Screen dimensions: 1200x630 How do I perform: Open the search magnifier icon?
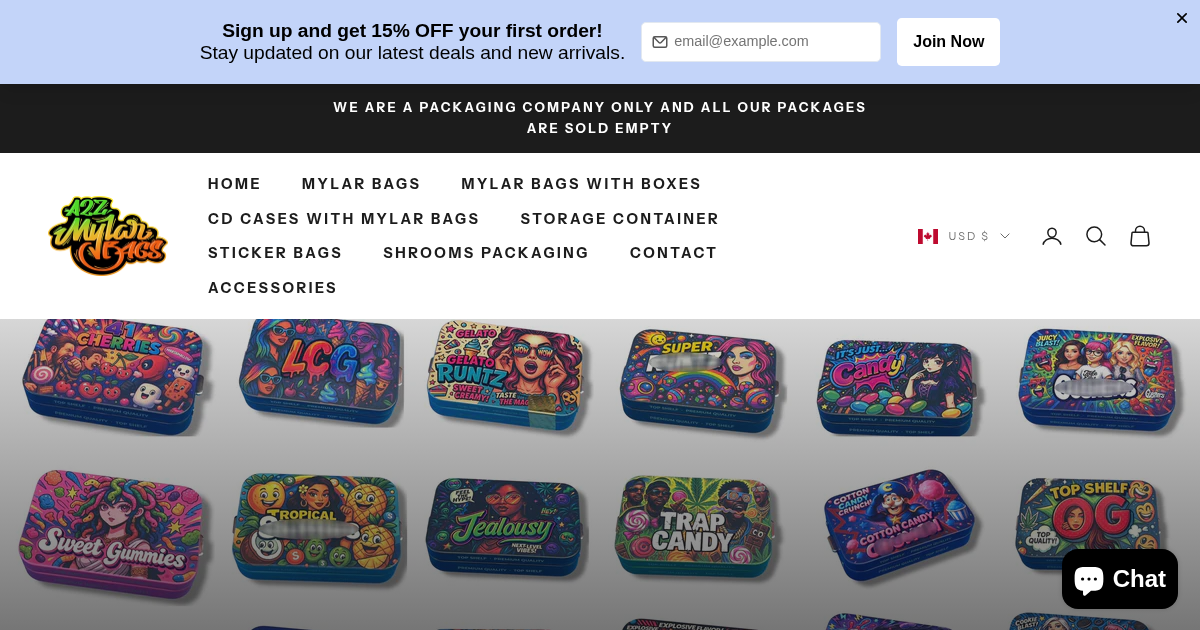click(x=1096, y=236)
